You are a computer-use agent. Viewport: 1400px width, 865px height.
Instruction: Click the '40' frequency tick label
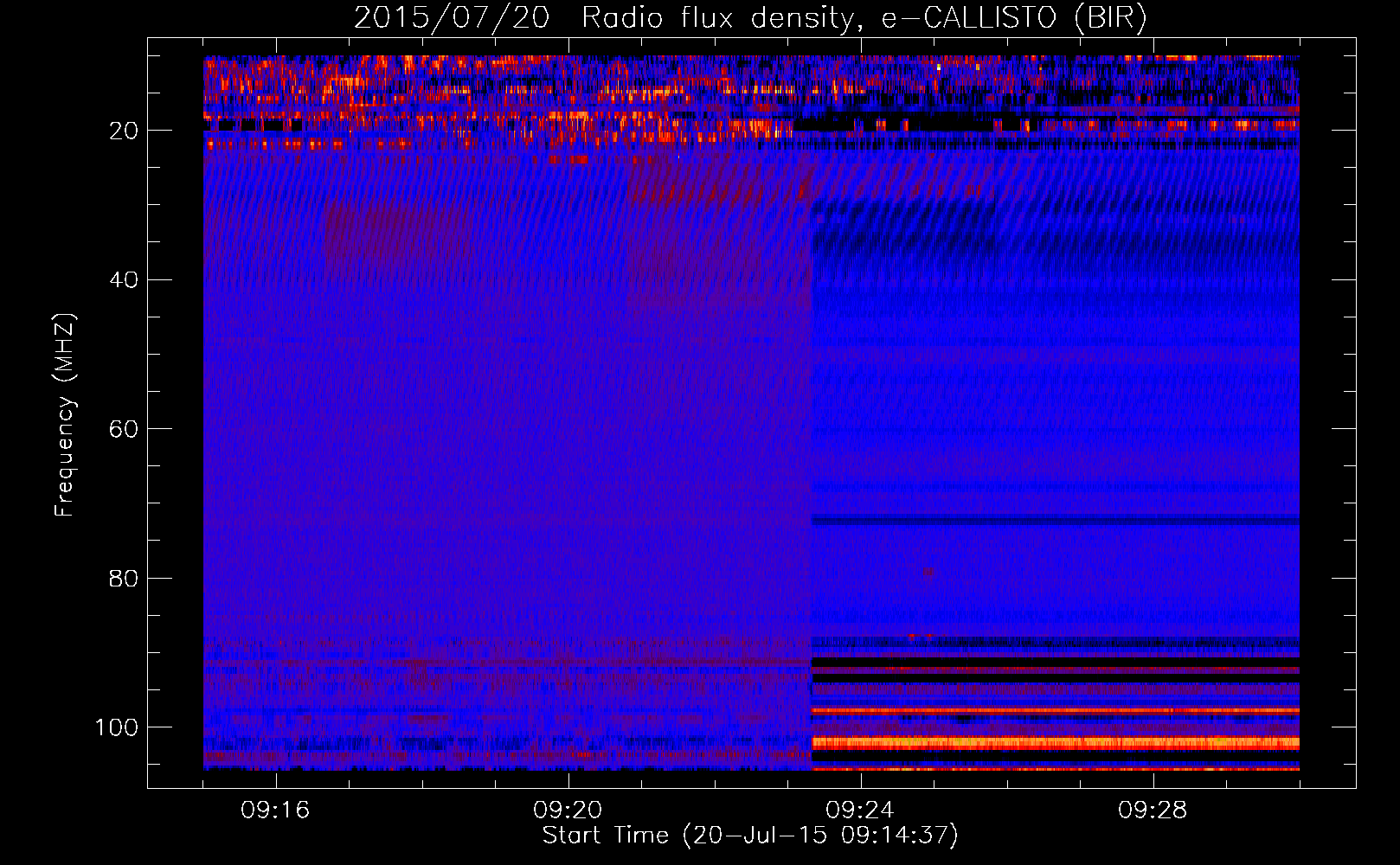(x=125, y=280)
